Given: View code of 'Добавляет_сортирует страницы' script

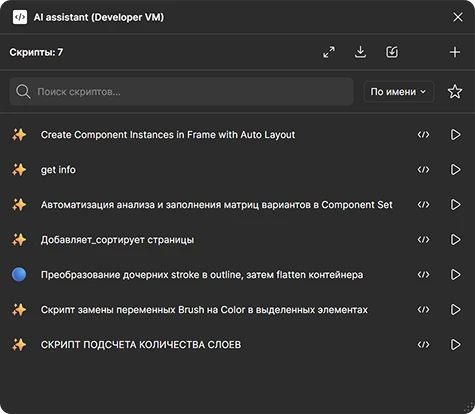Looking at the screenshot, I should pyautogui.click(x=423, y=240).
